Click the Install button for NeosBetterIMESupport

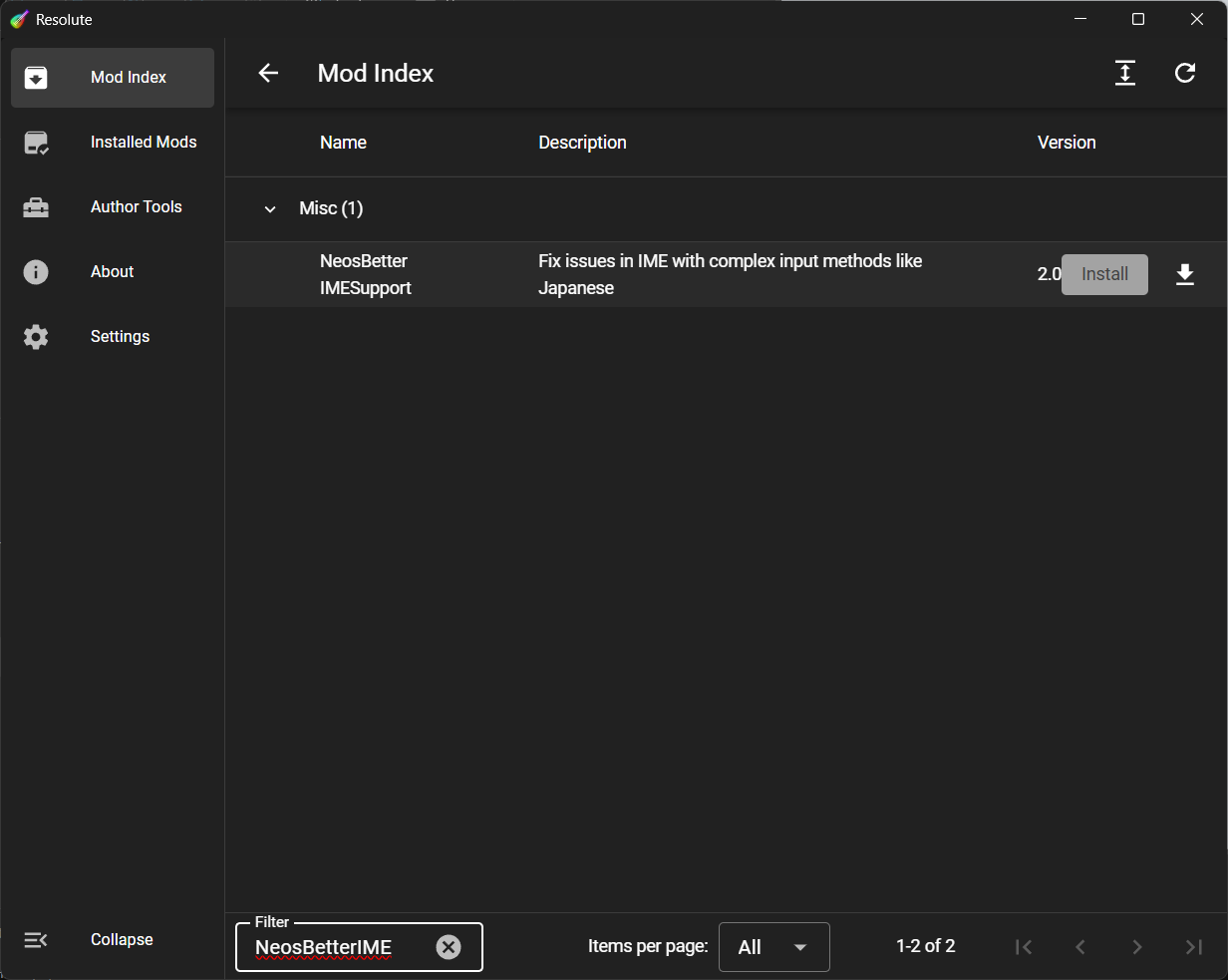click(x=1104, y=274)
